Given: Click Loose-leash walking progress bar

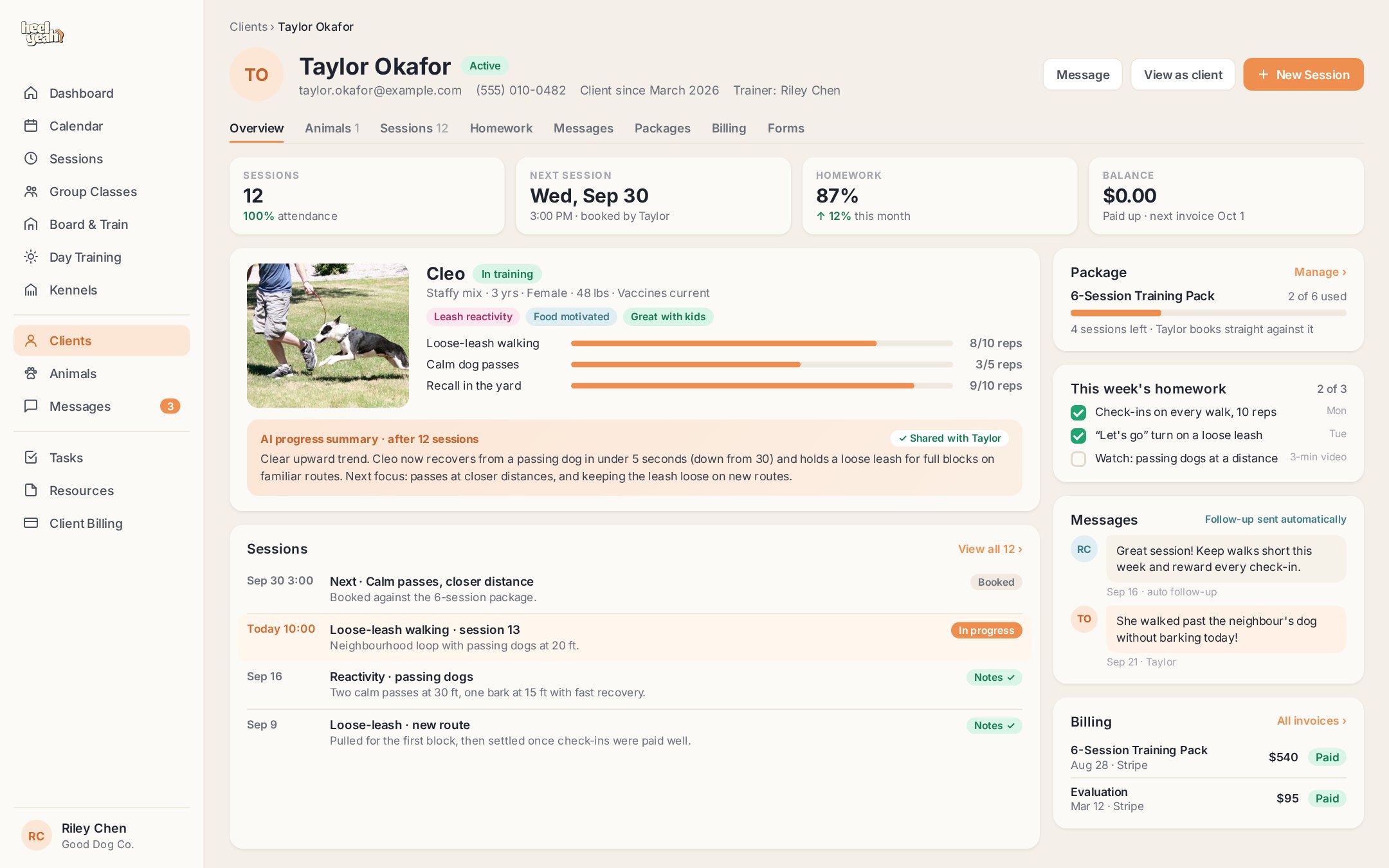Looking at the screenshot, I should 762,343.
